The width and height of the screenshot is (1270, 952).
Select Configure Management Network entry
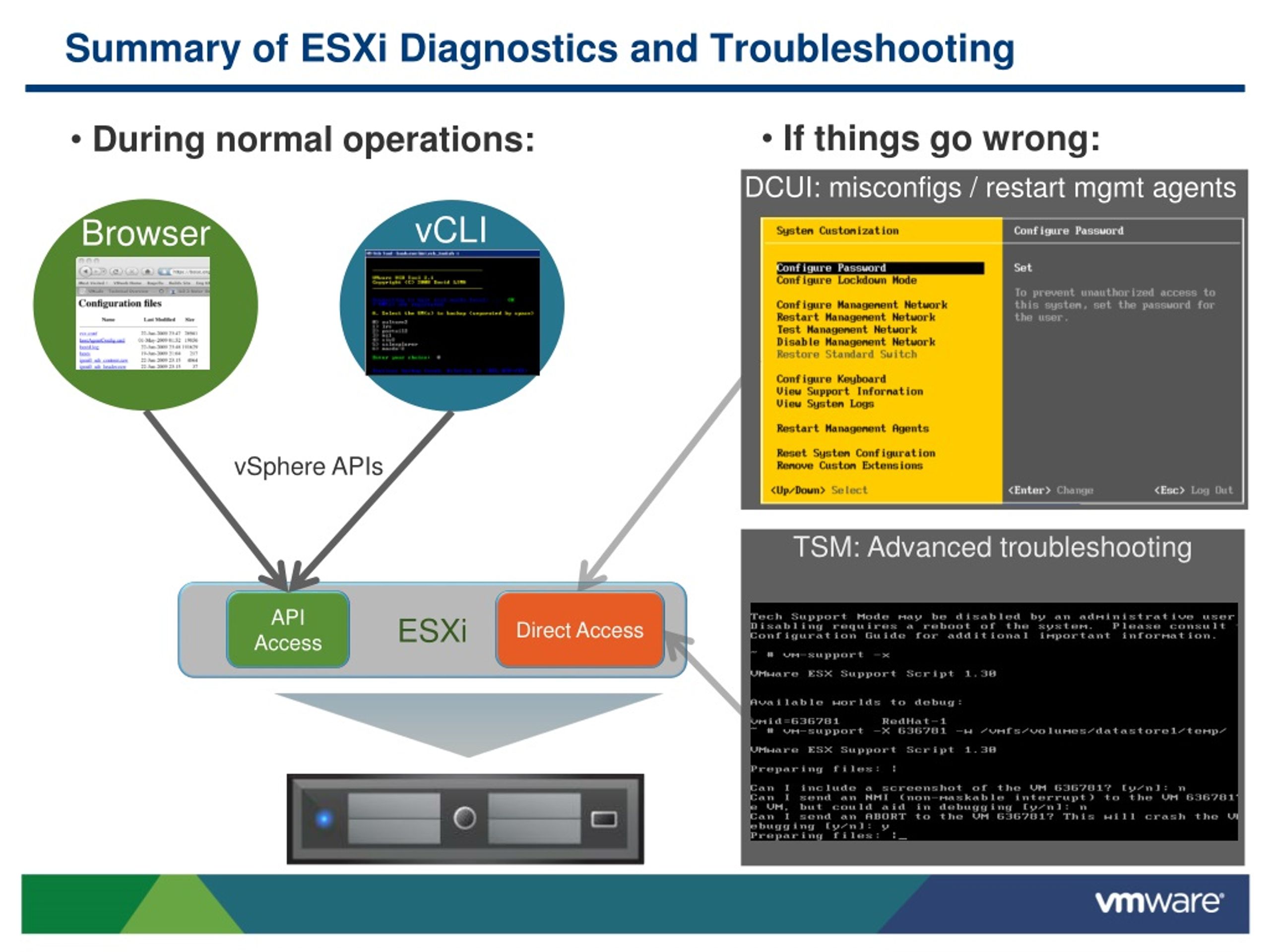point(862,305)
